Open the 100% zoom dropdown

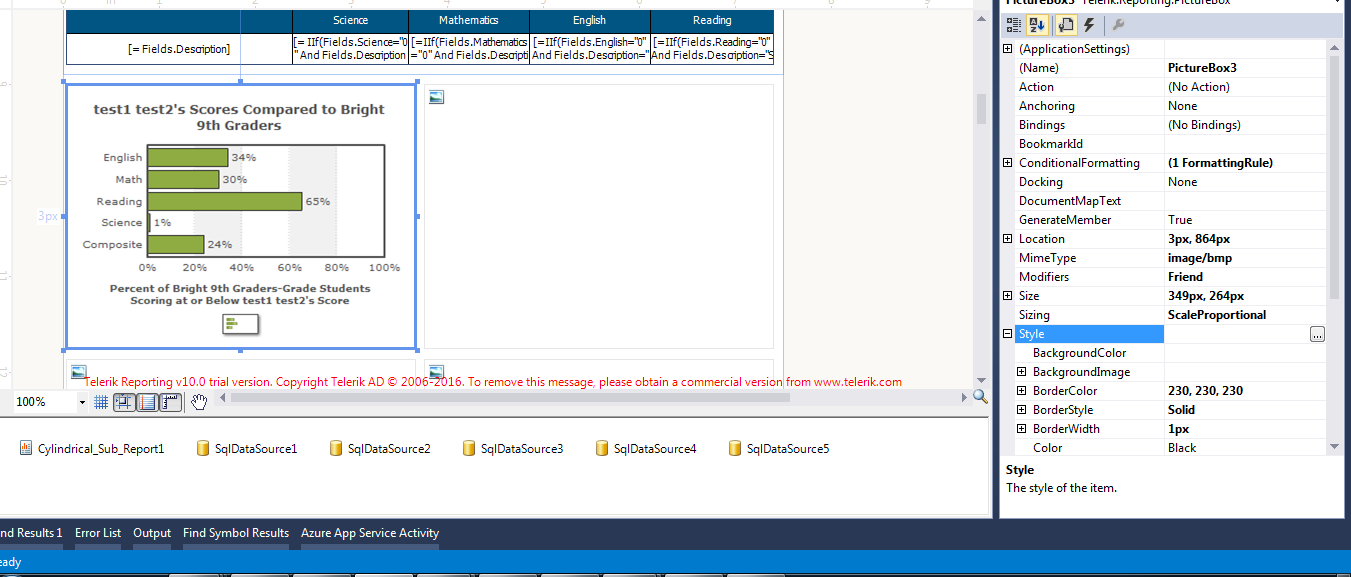point(81,402)
